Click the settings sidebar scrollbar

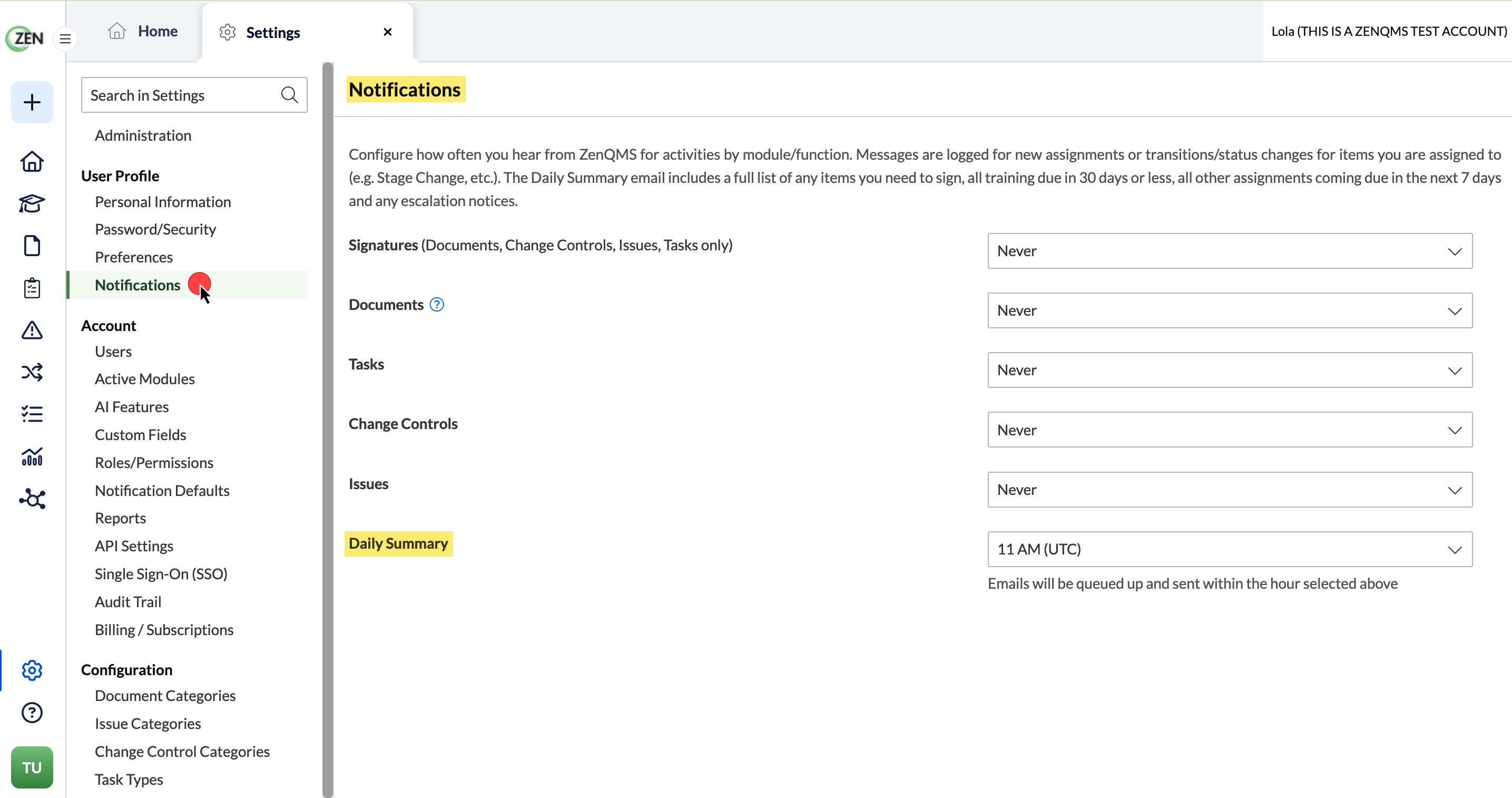(x=328, y=430)
